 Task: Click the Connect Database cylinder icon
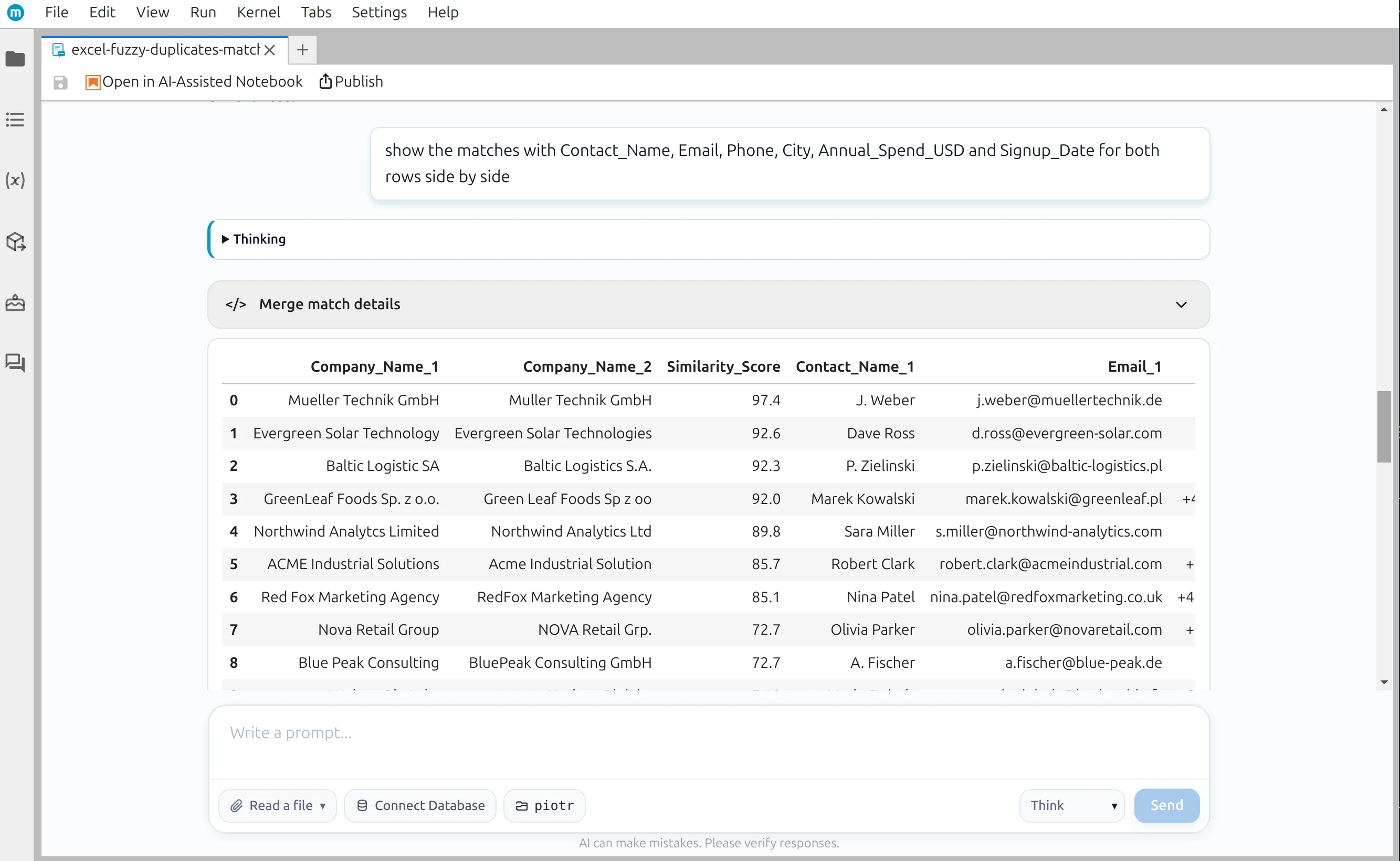pos(362,805)
